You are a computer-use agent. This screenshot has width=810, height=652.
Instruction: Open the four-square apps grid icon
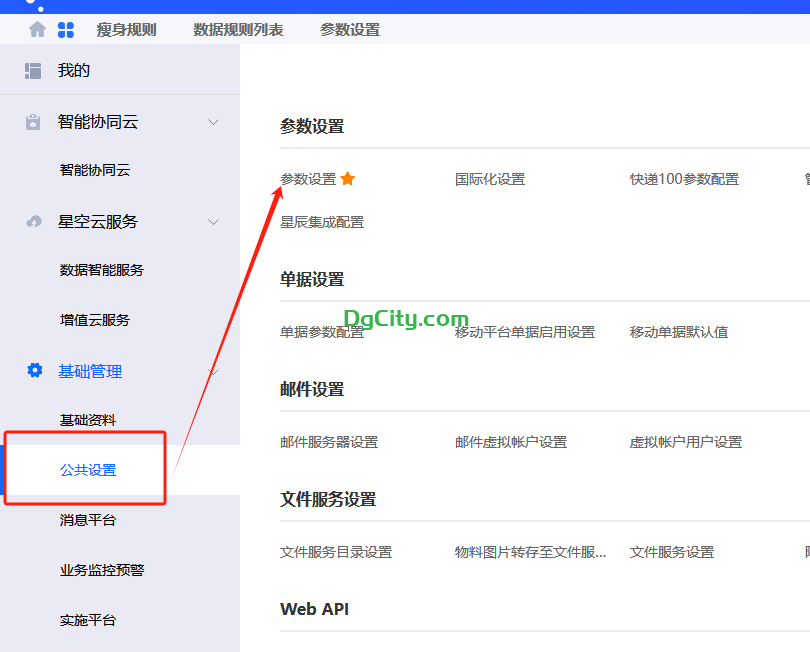(x=66, y=30)
